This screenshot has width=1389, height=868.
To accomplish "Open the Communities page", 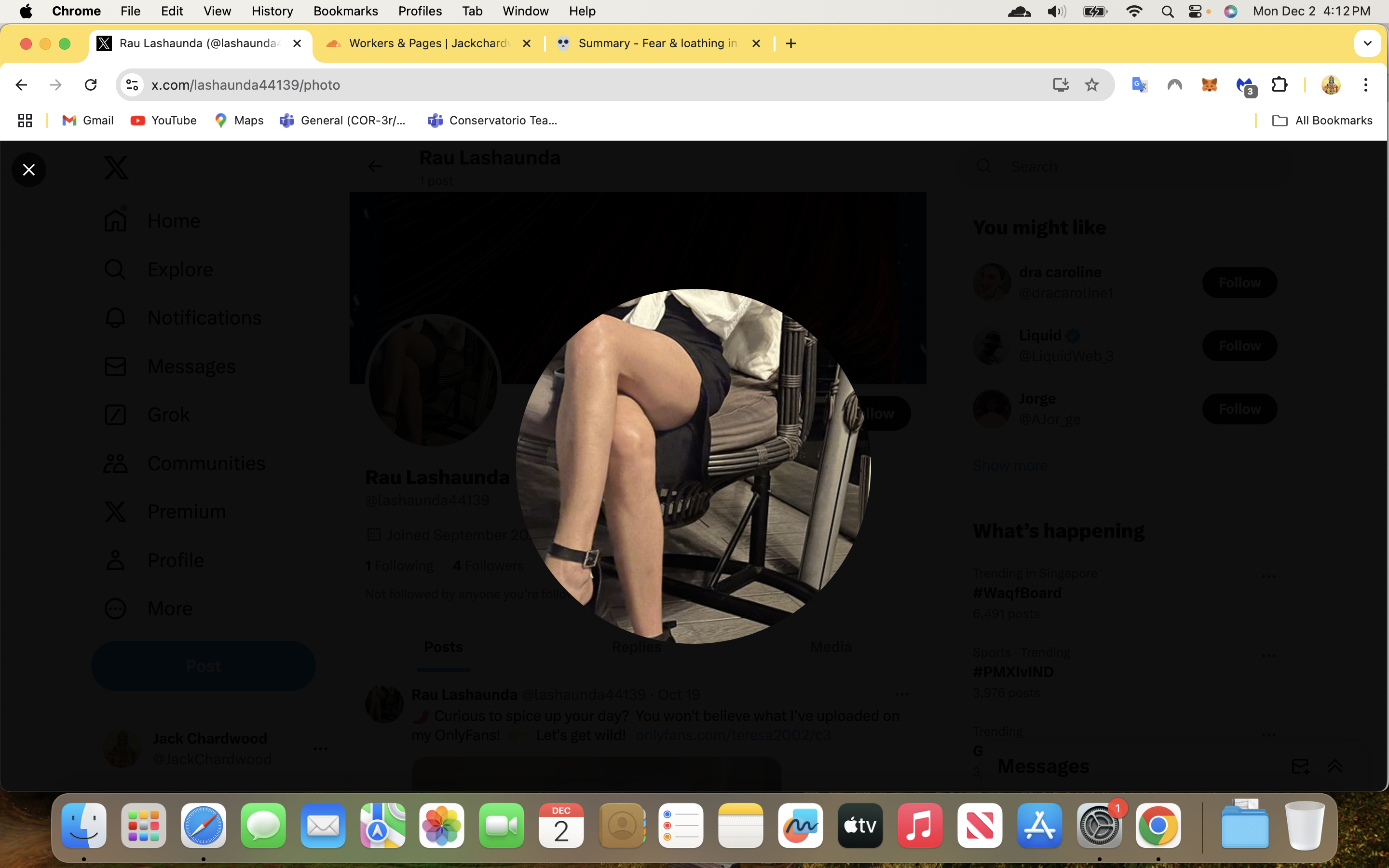I will coord(184,463).
